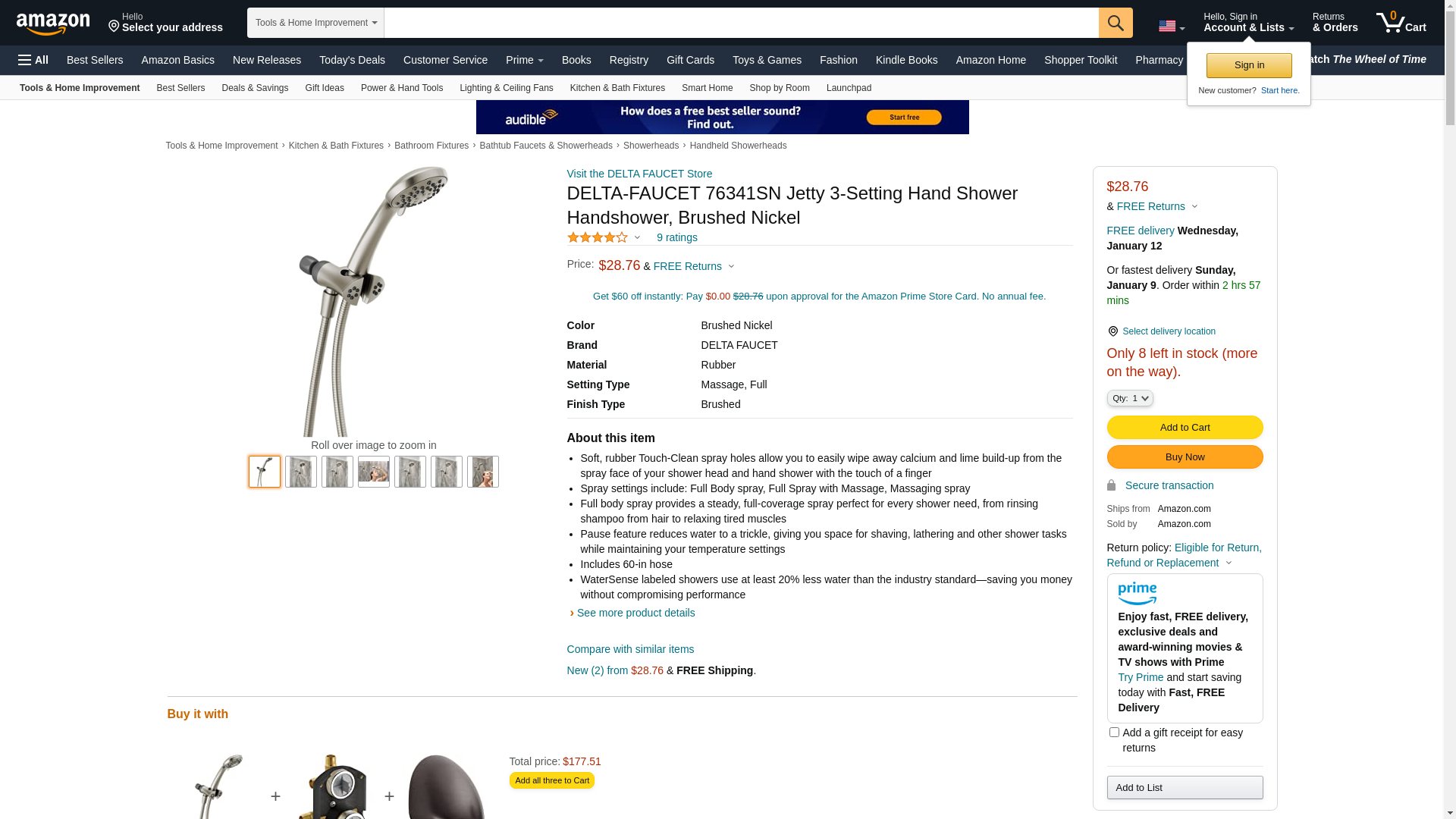Click the Add to Cart button
Image resolution: width=1456 pixels, height=819 pixels.
point(1185,428)
